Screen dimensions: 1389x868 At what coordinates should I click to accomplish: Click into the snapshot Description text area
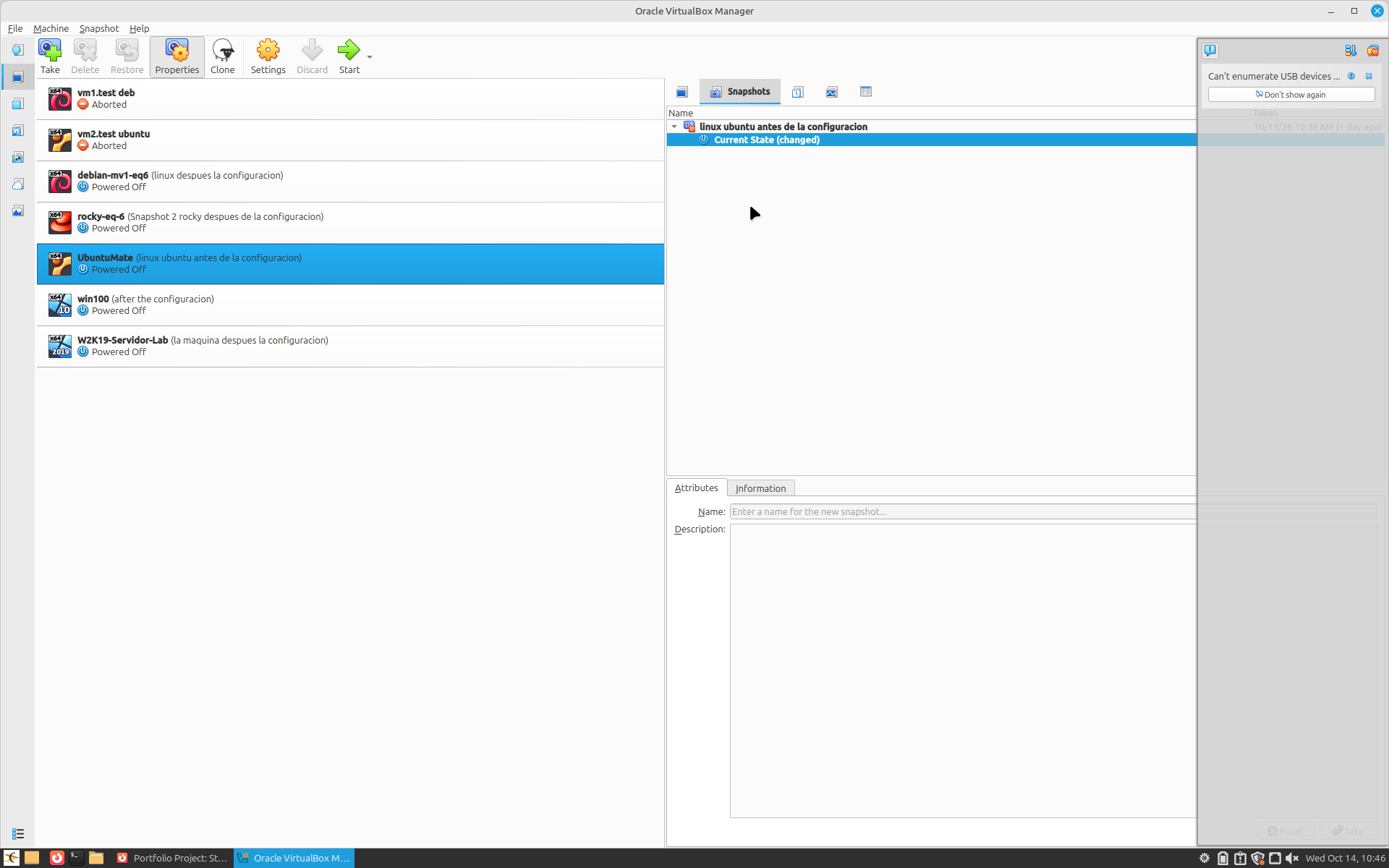click(1053, 671)
